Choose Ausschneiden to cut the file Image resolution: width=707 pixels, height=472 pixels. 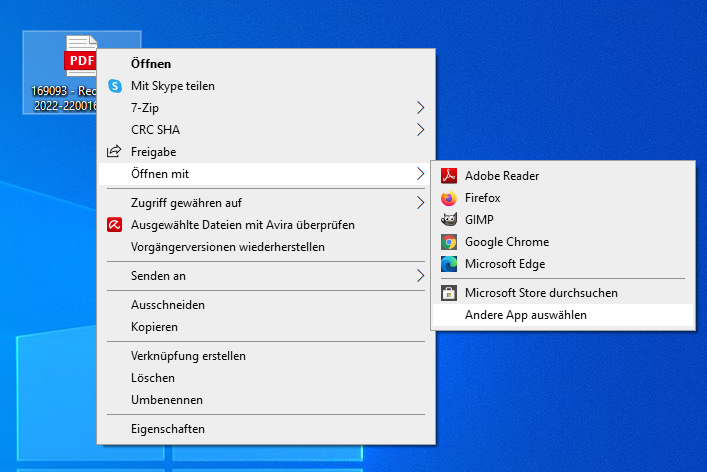[266, 305]
